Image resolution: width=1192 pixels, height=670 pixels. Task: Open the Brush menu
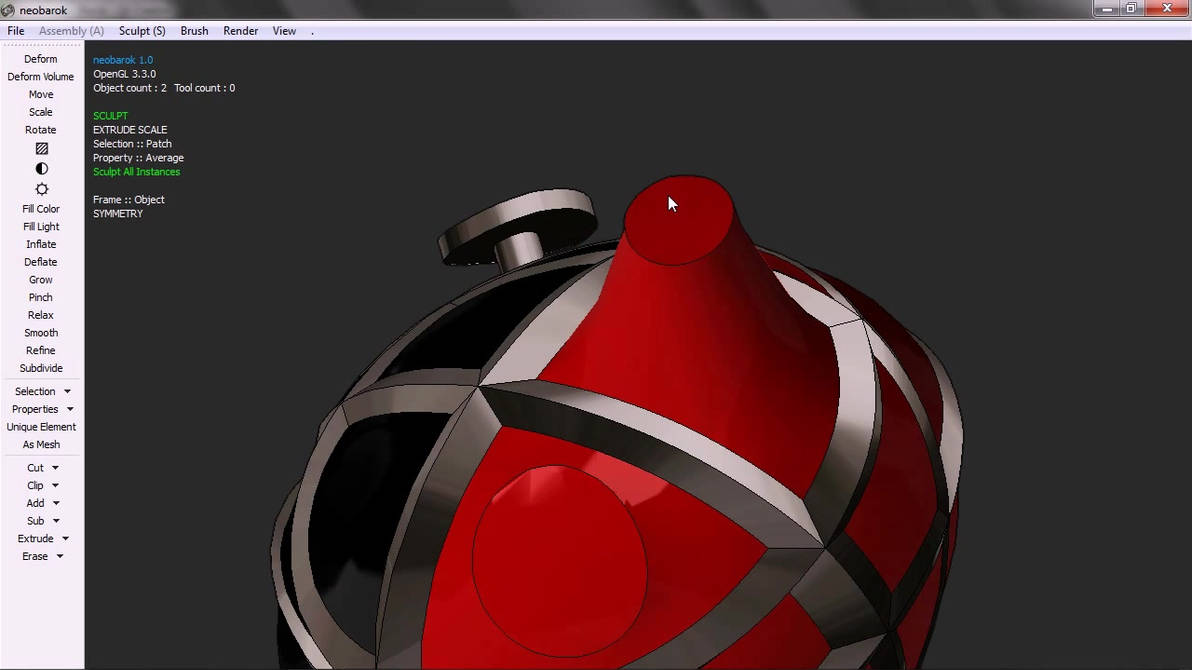[194, 31]
